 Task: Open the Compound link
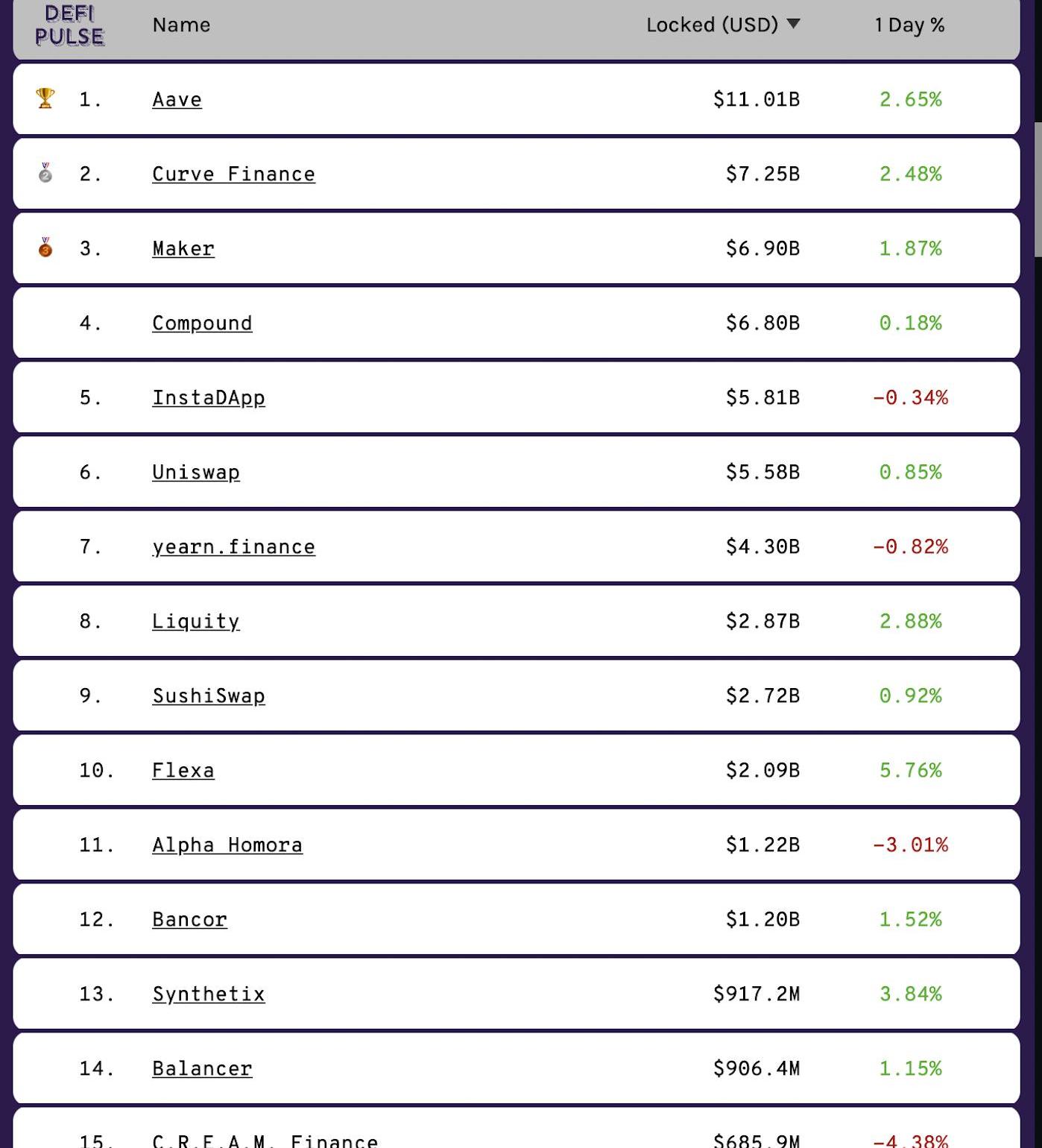pyautogui.click(x=202, y=324)
